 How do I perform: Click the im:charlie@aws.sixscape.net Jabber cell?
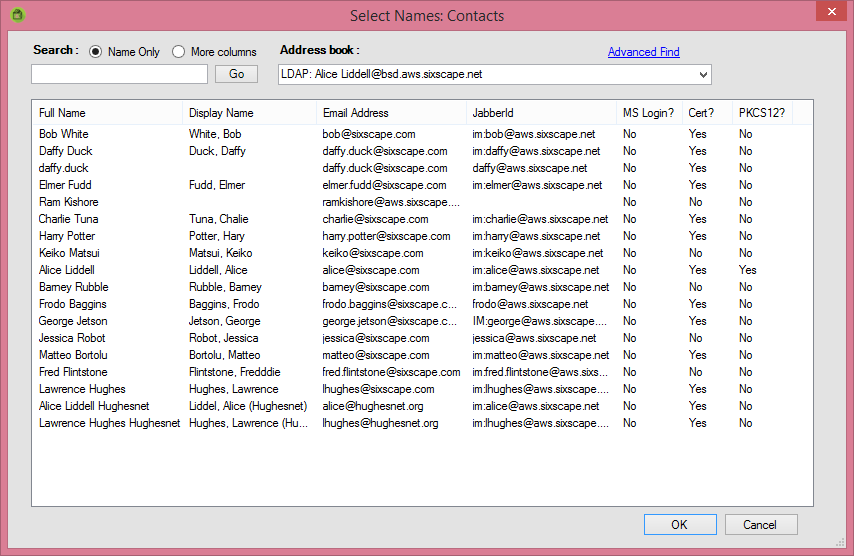coord(540,219)
